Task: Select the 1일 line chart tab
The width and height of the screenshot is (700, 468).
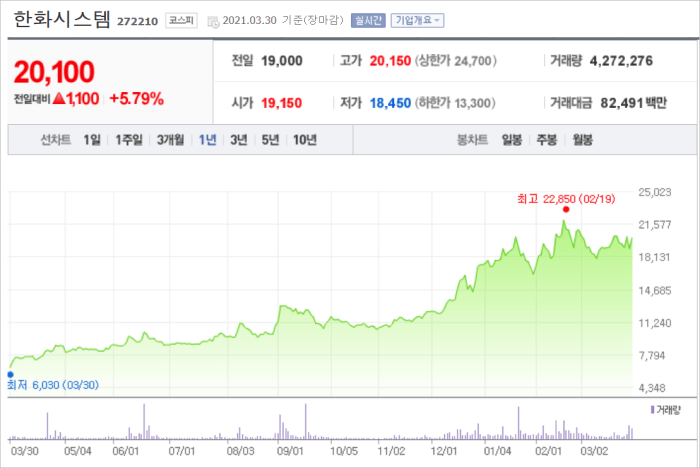Action: pyautogui.click(x=92, y=140)
